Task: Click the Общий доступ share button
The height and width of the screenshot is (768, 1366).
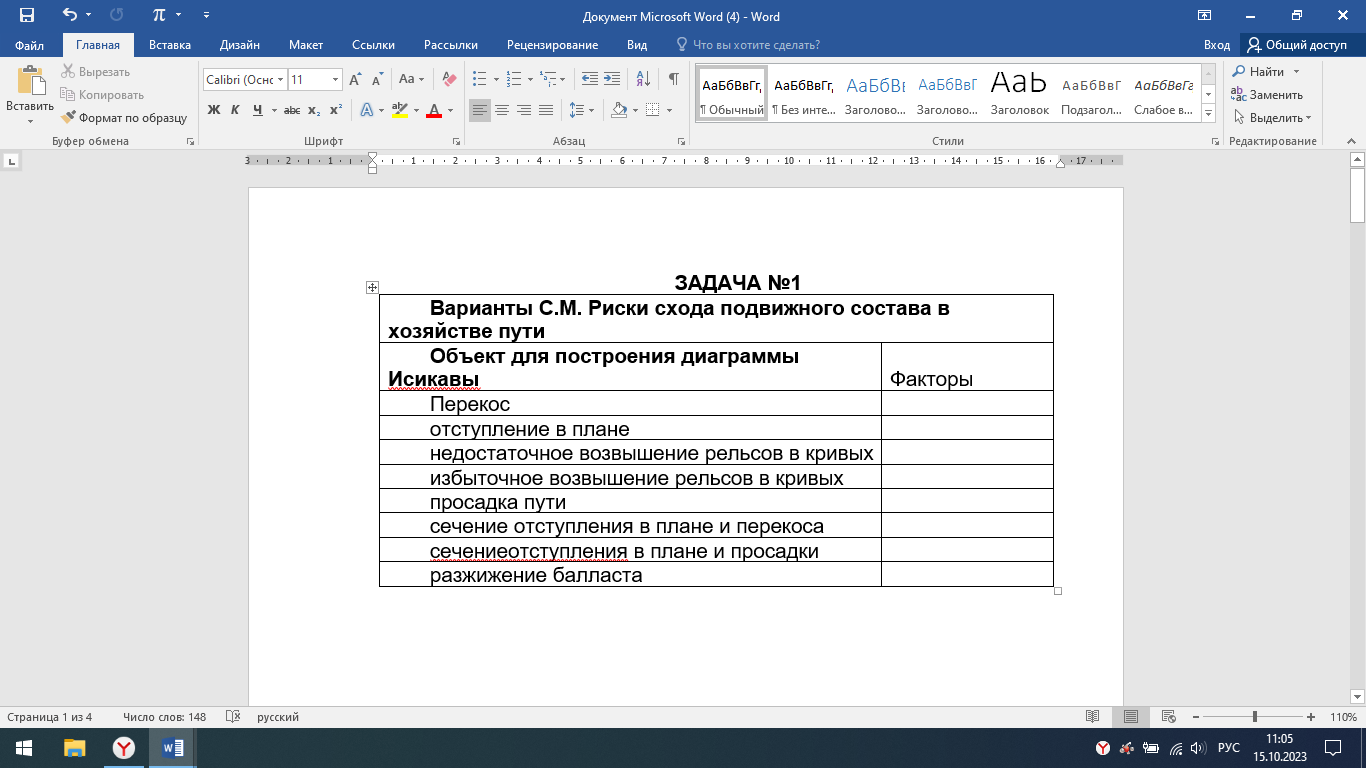Action: pos(1297,45)
